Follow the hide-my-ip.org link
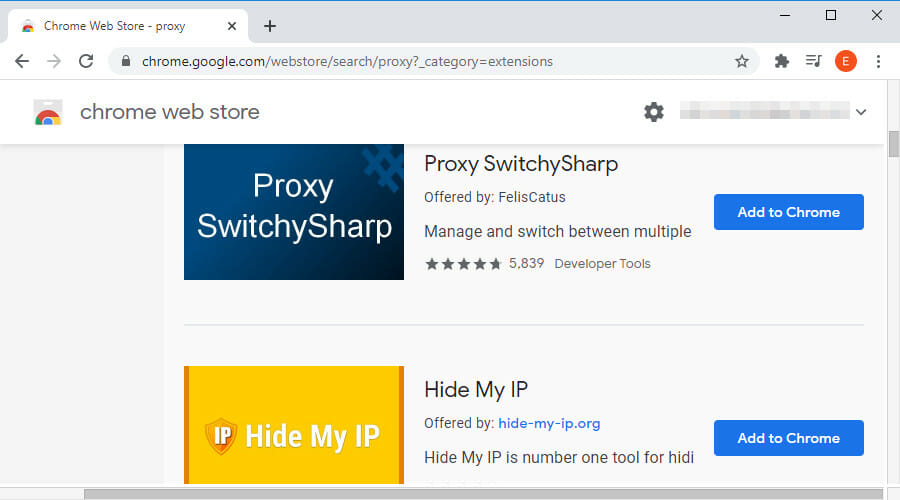Screen dimensions: 900x500 549,423
